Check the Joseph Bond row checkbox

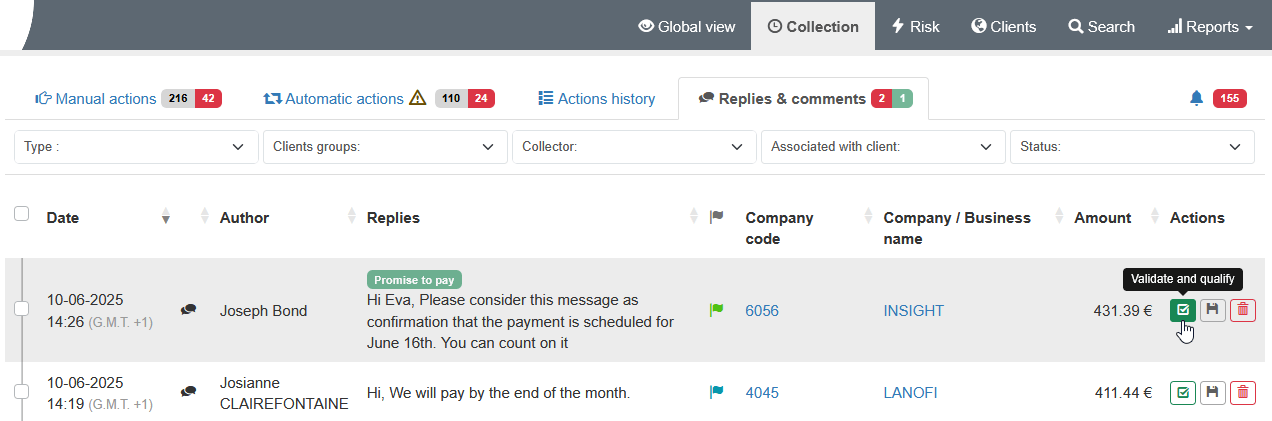tap(22, 310)
